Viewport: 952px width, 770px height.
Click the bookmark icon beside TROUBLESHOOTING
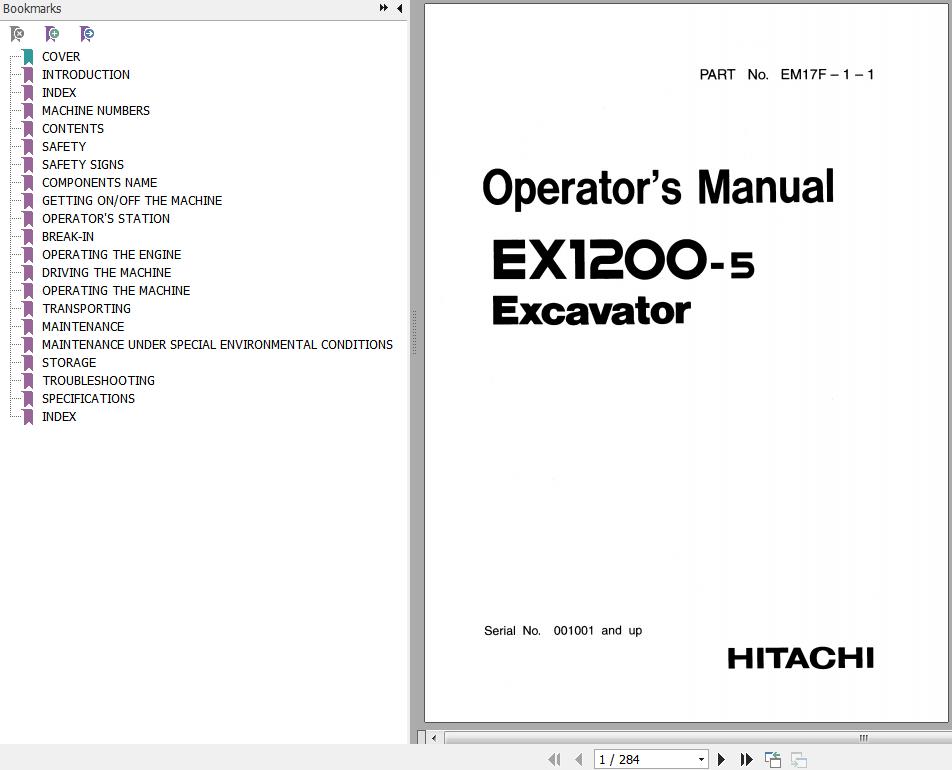tap(28, 381)
